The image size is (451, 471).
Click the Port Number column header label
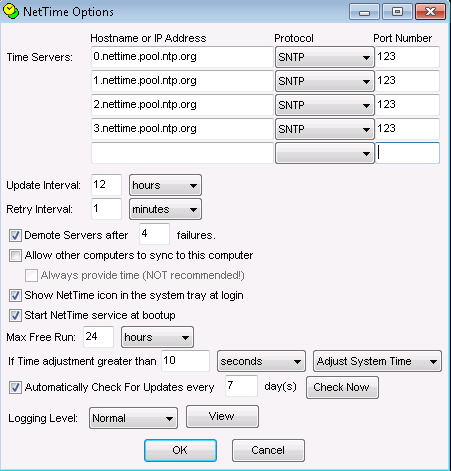[402, 38]
